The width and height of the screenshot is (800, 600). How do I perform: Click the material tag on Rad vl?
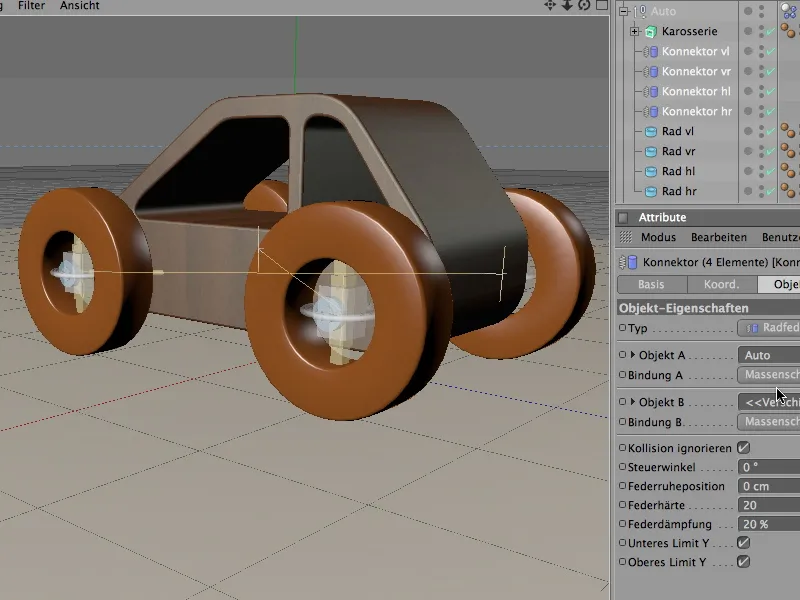pyautogui.click(x=788, y=132)
